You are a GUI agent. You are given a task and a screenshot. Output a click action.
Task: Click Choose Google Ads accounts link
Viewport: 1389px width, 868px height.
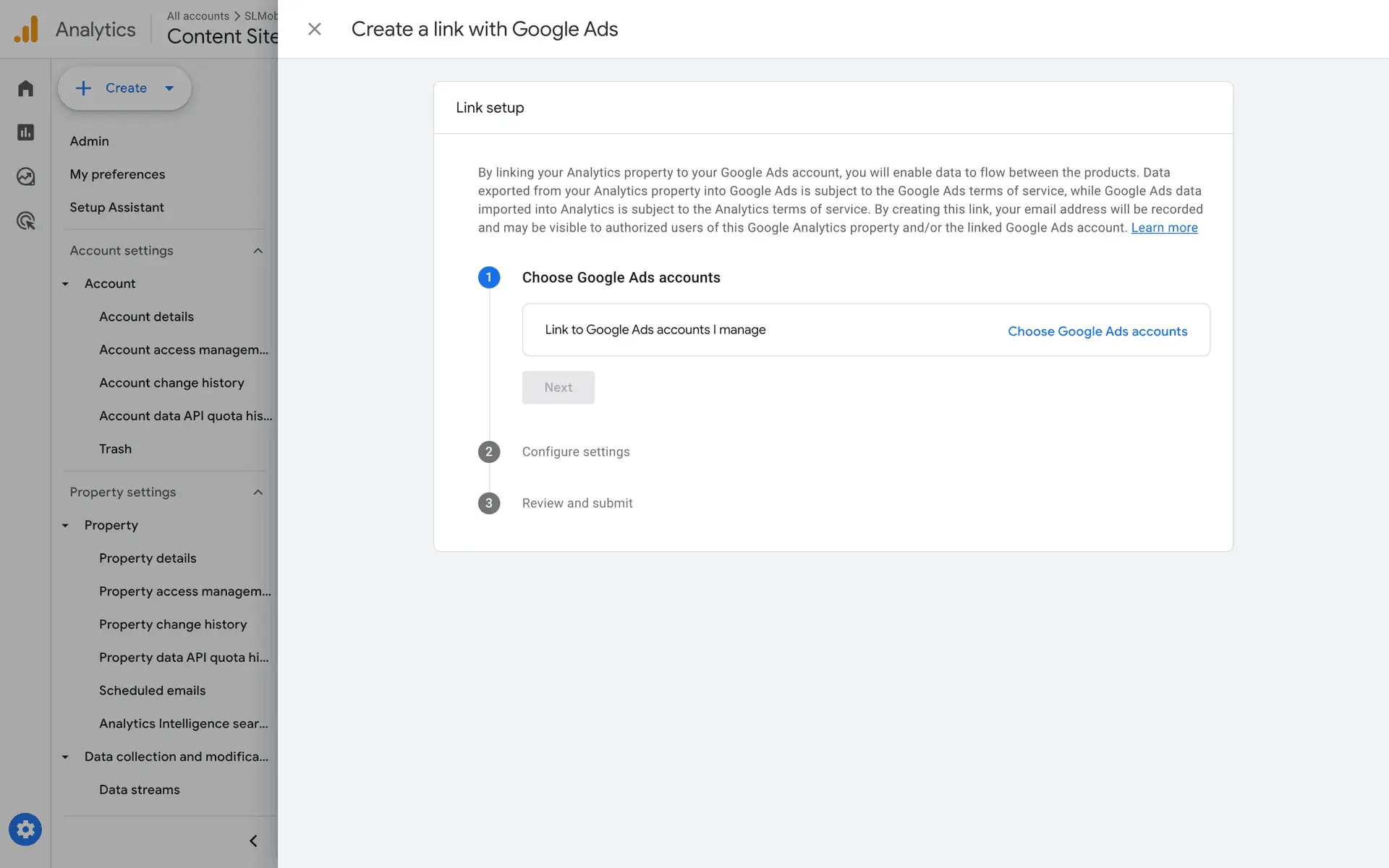pos(1097,331)
